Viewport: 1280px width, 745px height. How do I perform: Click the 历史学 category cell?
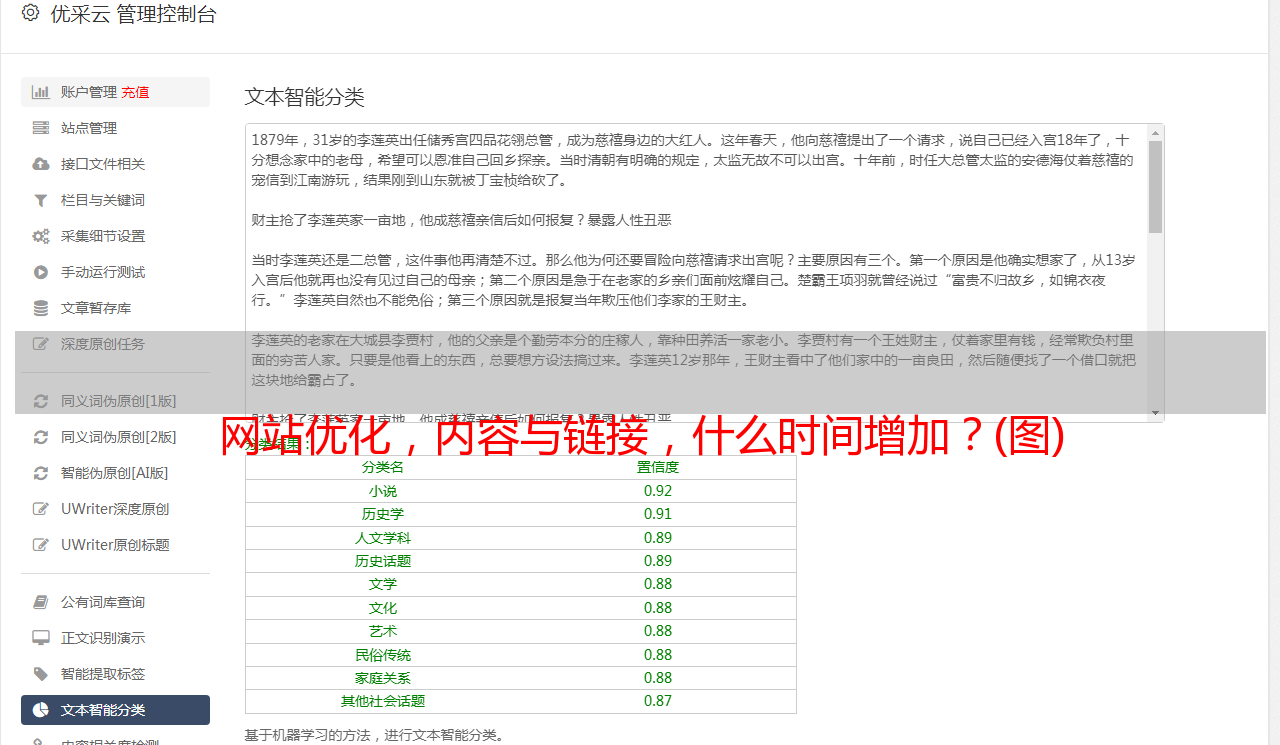coord(383,514)
